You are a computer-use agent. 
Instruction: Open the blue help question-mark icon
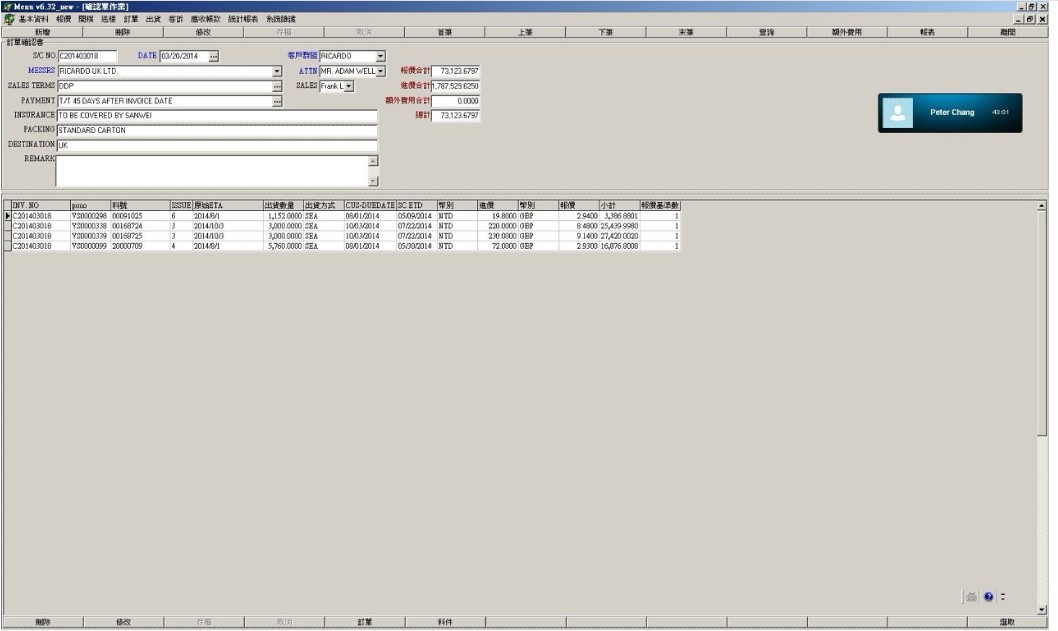pyautogui.click(x=989, y=597)
